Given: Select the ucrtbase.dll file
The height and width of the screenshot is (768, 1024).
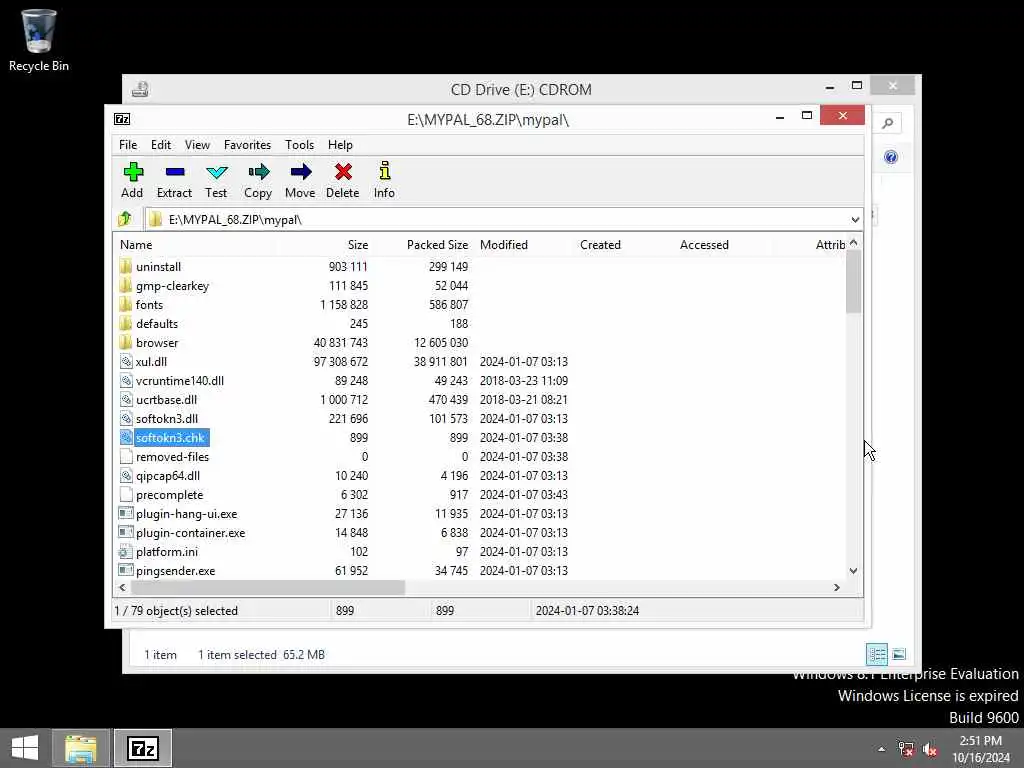Looking at the screenshot, I should (x=166, y=400).
